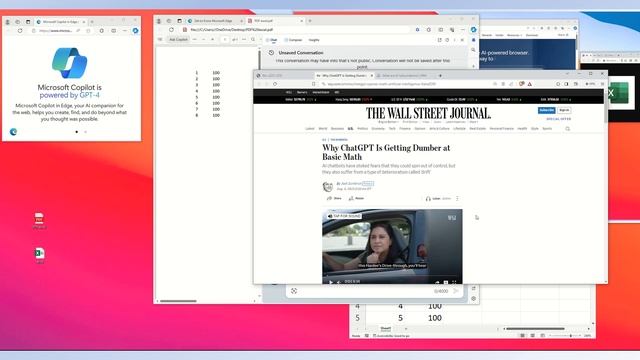The image size is (640, 360).
Task: Open the Sports section in WSJ nav
Action: tap(547, 129)
